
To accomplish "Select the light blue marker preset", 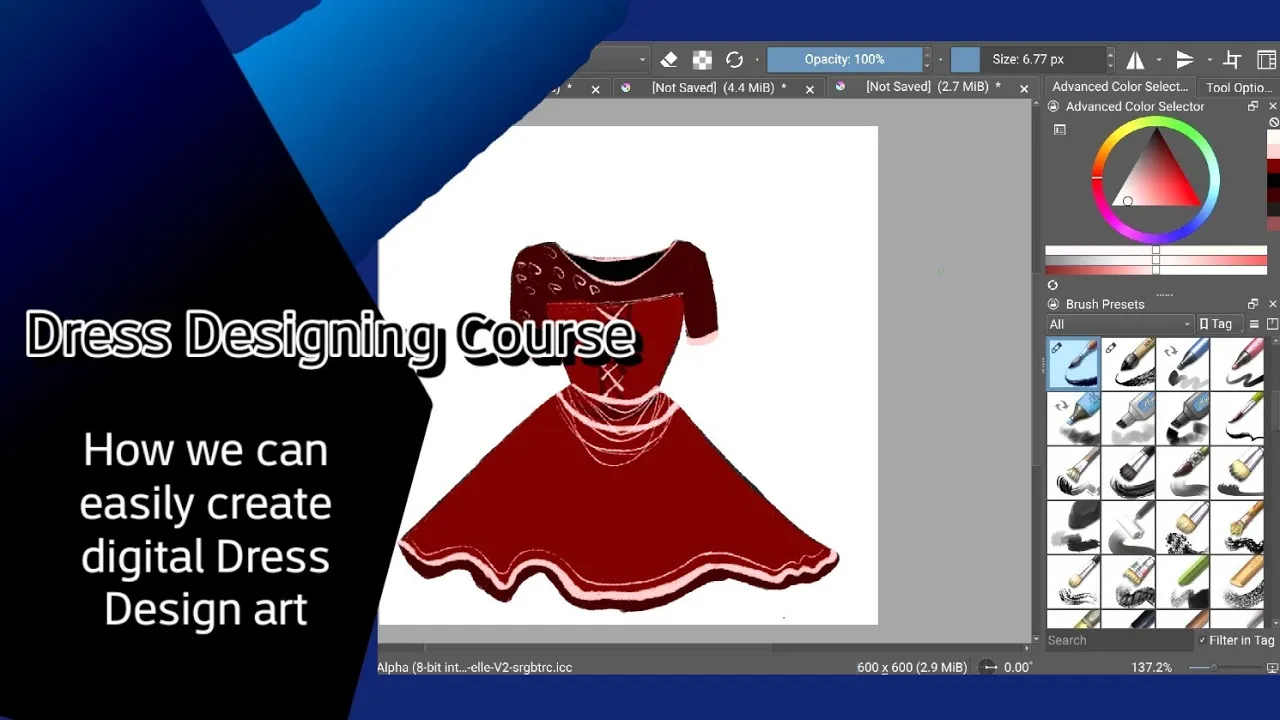I will coord(1073,418).
